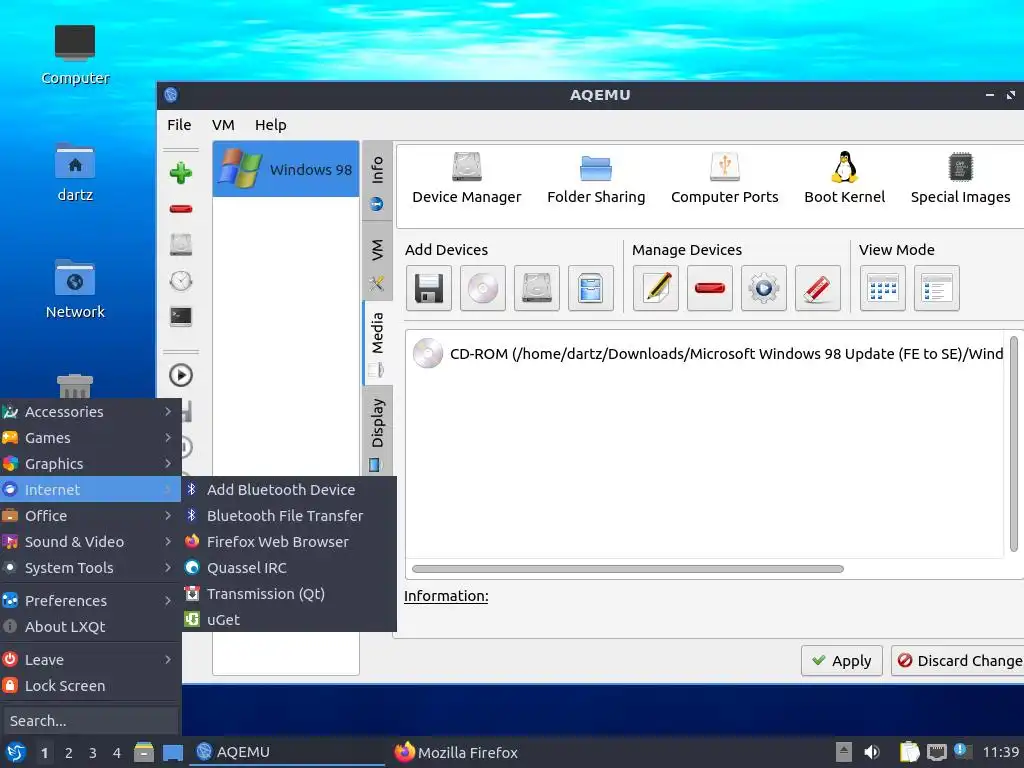This screenshot has width=1024, height=768.
Task: Click the Information link label
Action: [446, 596]
